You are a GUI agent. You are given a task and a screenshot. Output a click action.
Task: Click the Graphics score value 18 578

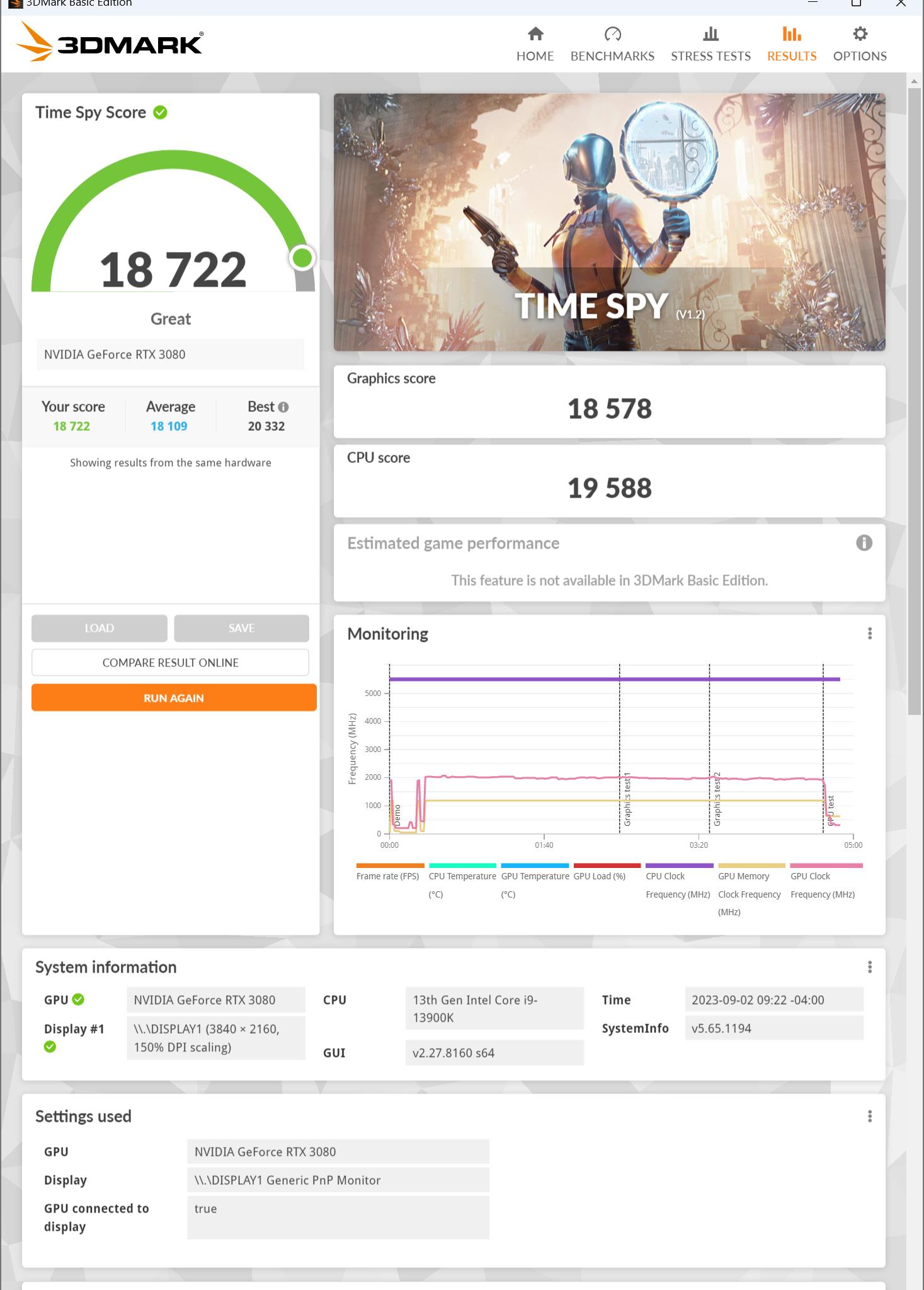[610, 409]
